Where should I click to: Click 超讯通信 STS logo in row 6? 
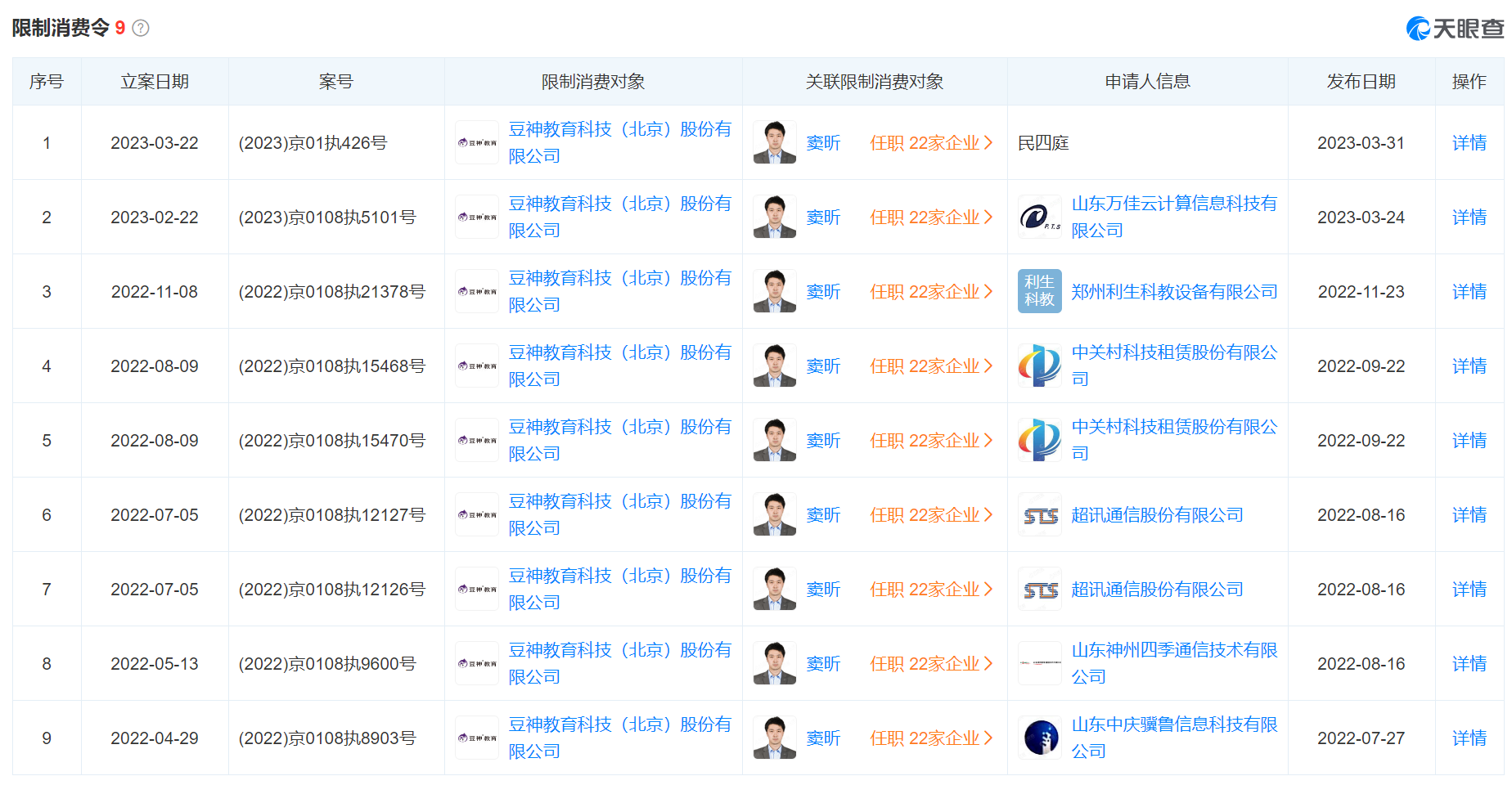point(1039,515)
